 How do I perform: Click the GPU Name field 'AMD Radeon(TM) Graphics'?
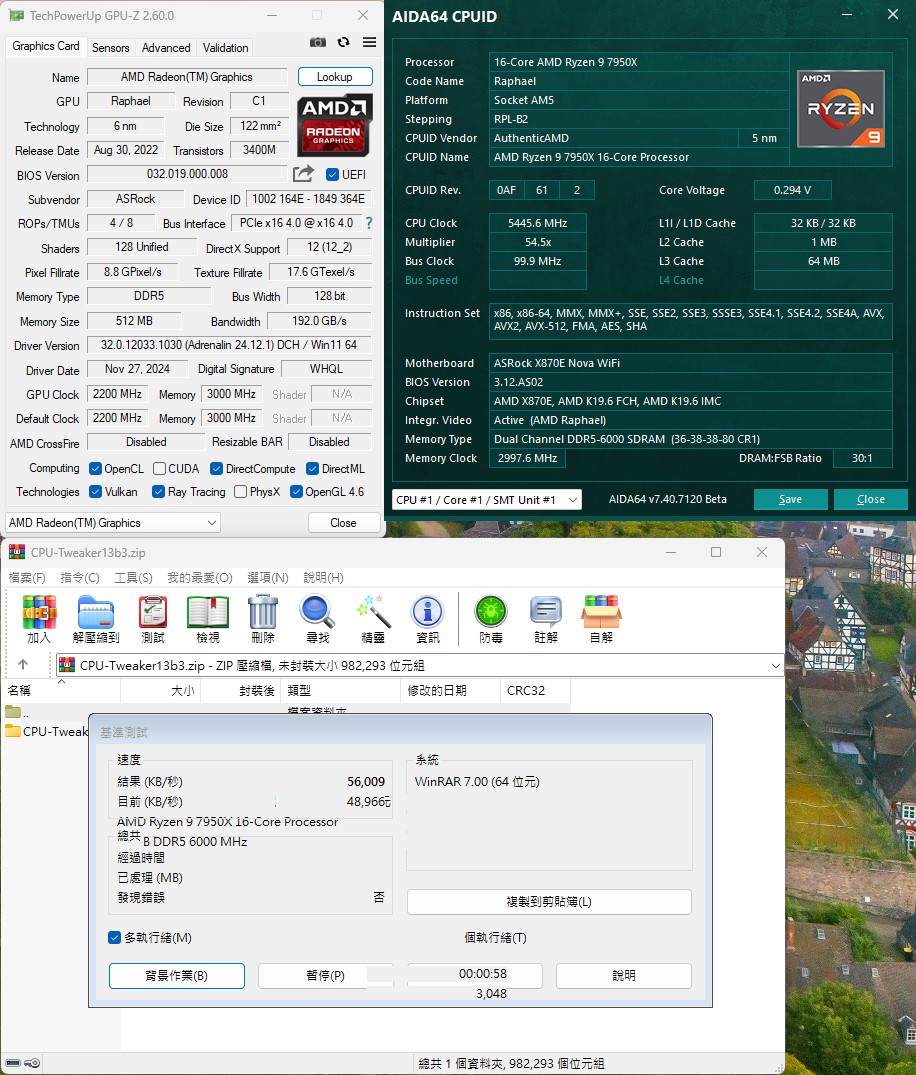(x=186, y=77)
